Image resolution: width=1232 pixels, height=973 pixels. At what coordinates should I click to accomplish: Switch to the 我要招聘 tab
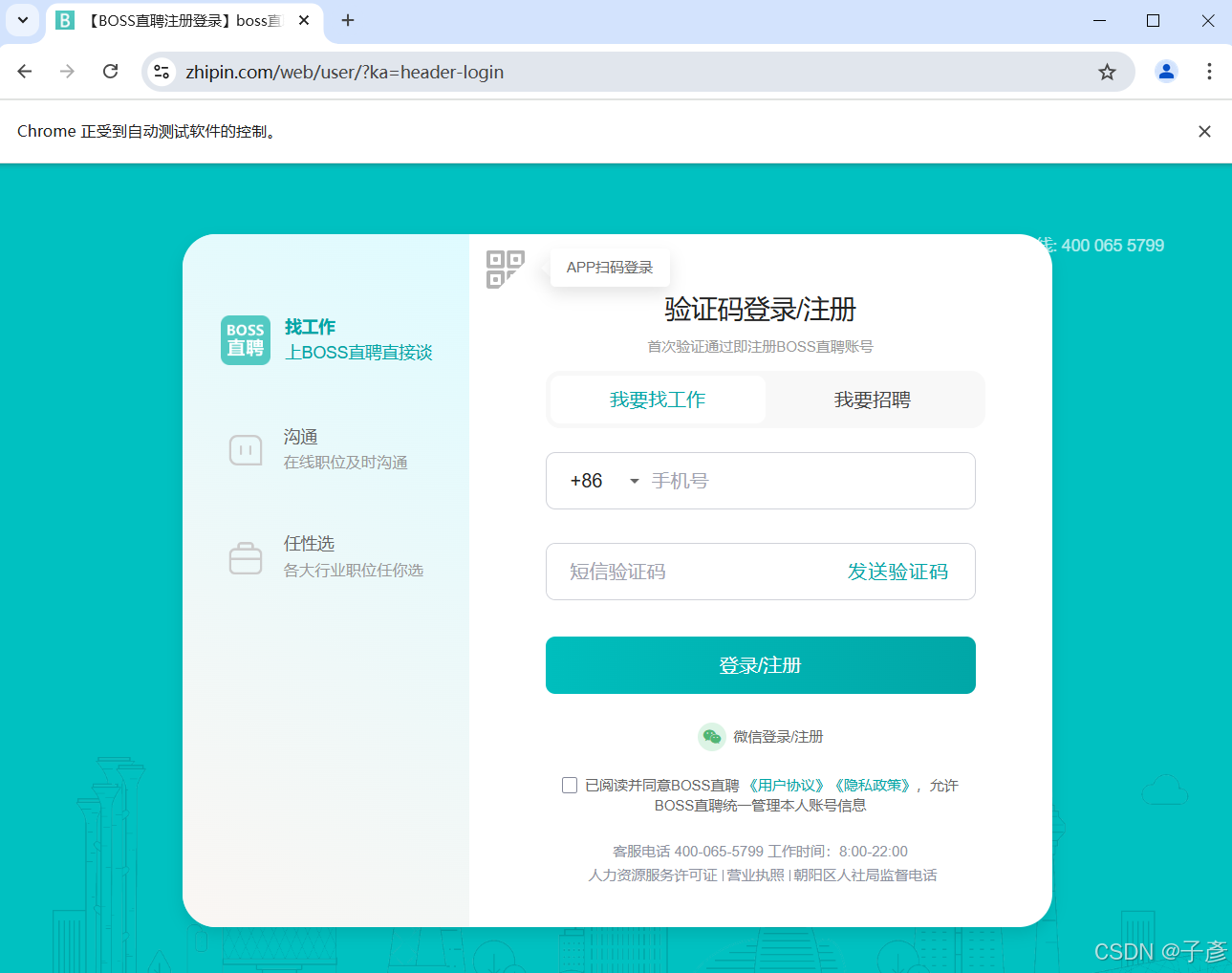(873, 400)
